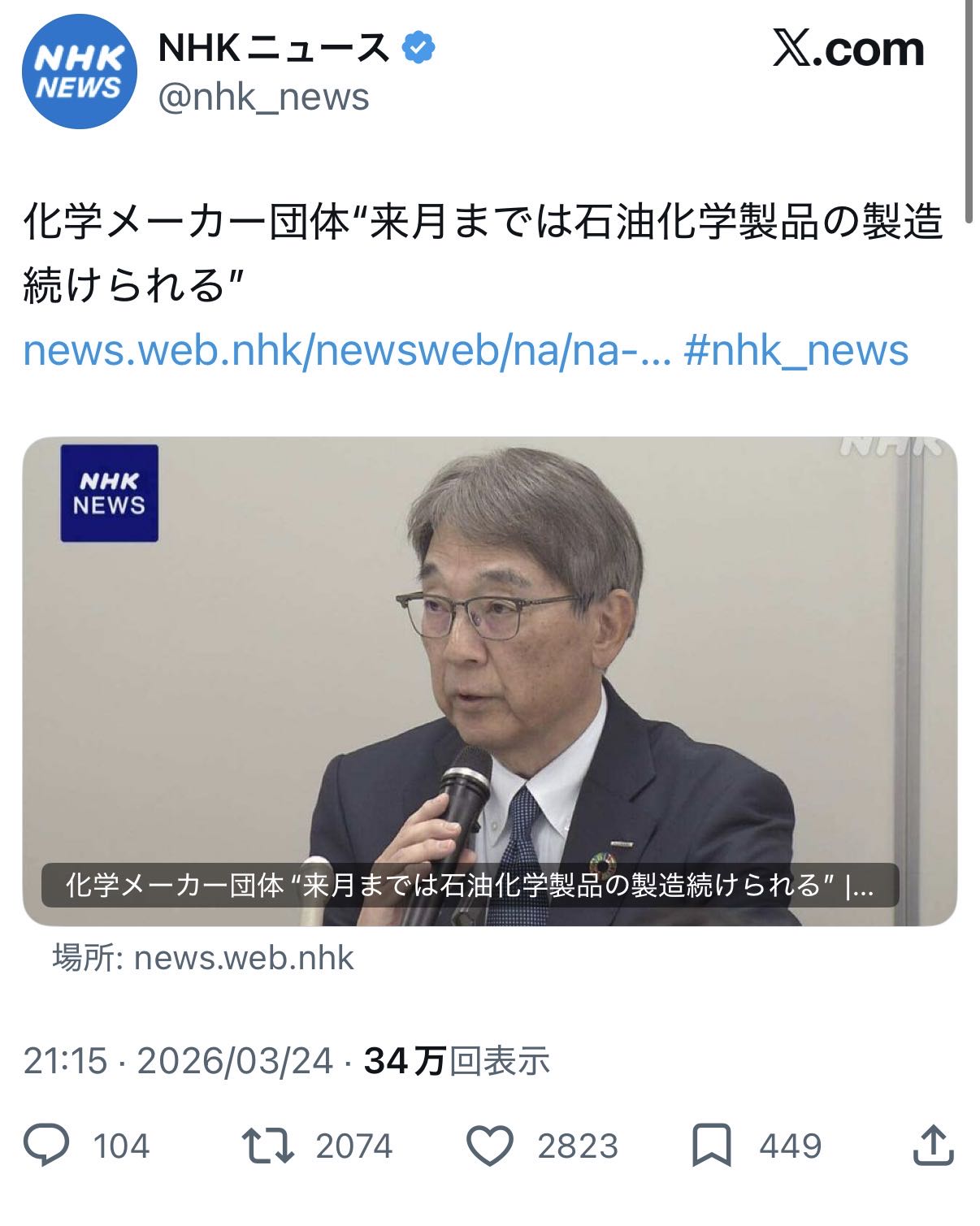Click the NHKニュース account name
The image size is (980, 1226).
(275, 48)
